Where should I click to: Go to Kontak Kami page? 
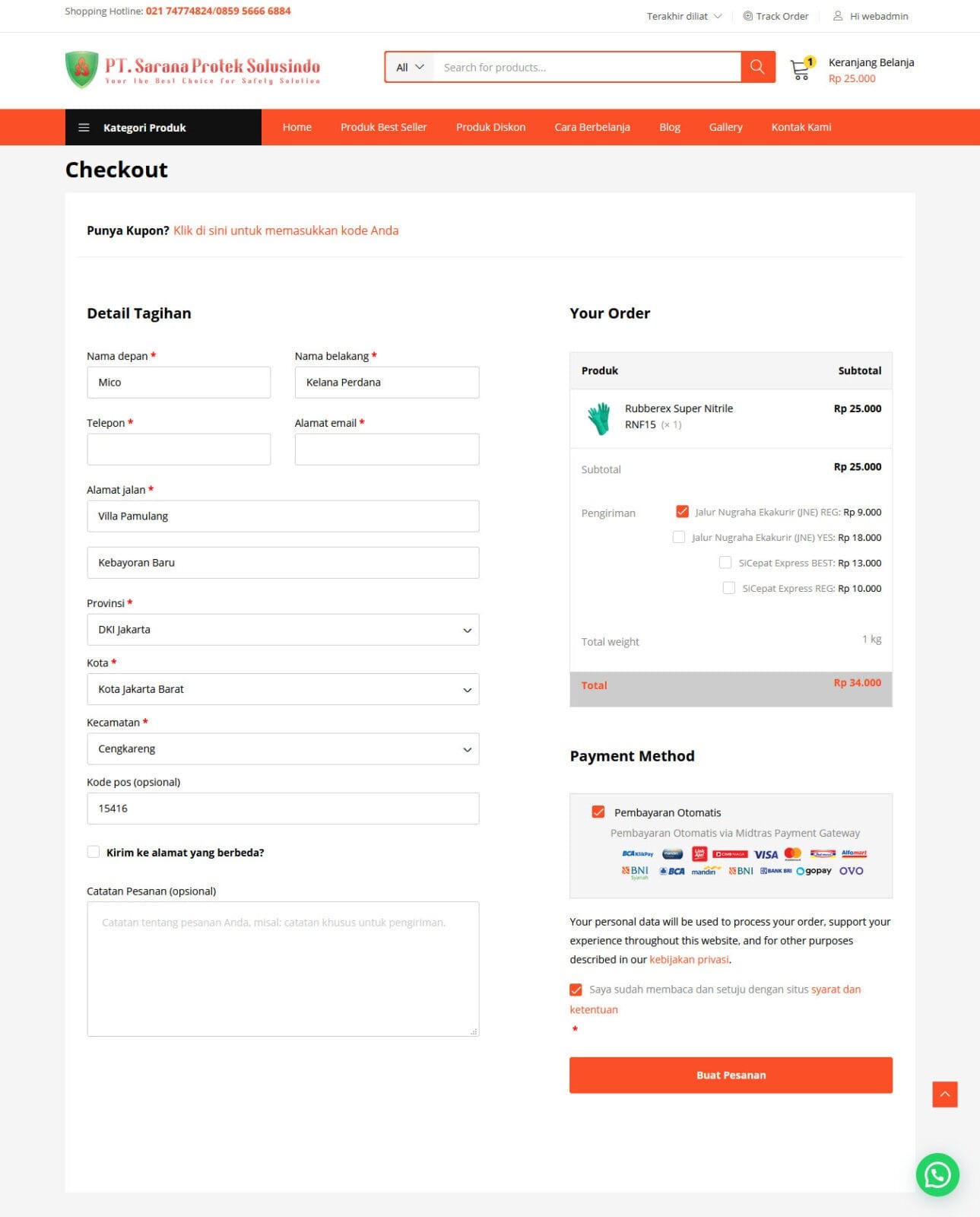(x=801, y=127)
